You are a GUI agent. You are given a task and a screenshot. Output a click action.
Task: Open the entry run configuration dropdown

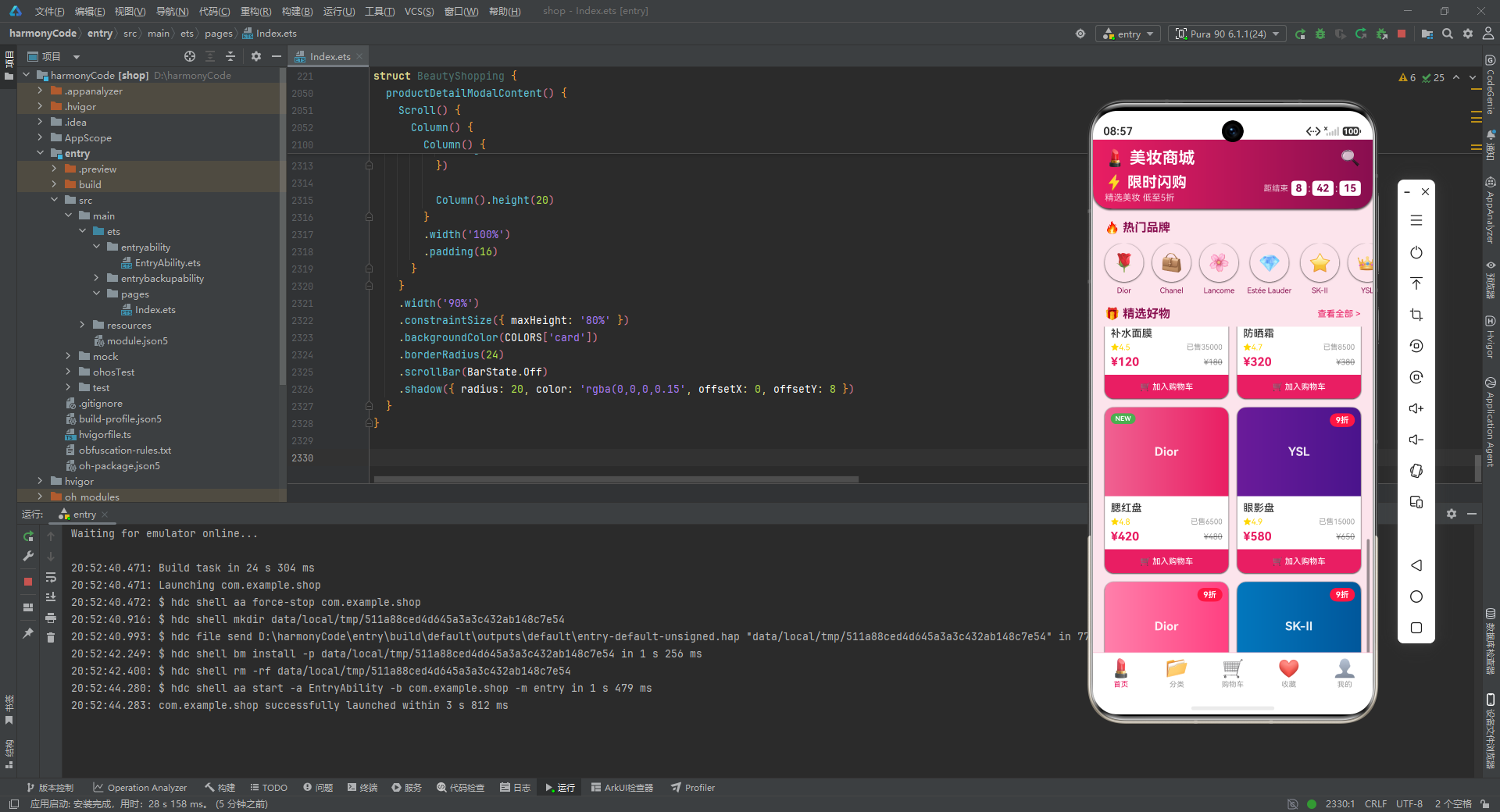tap(1128, 34)
